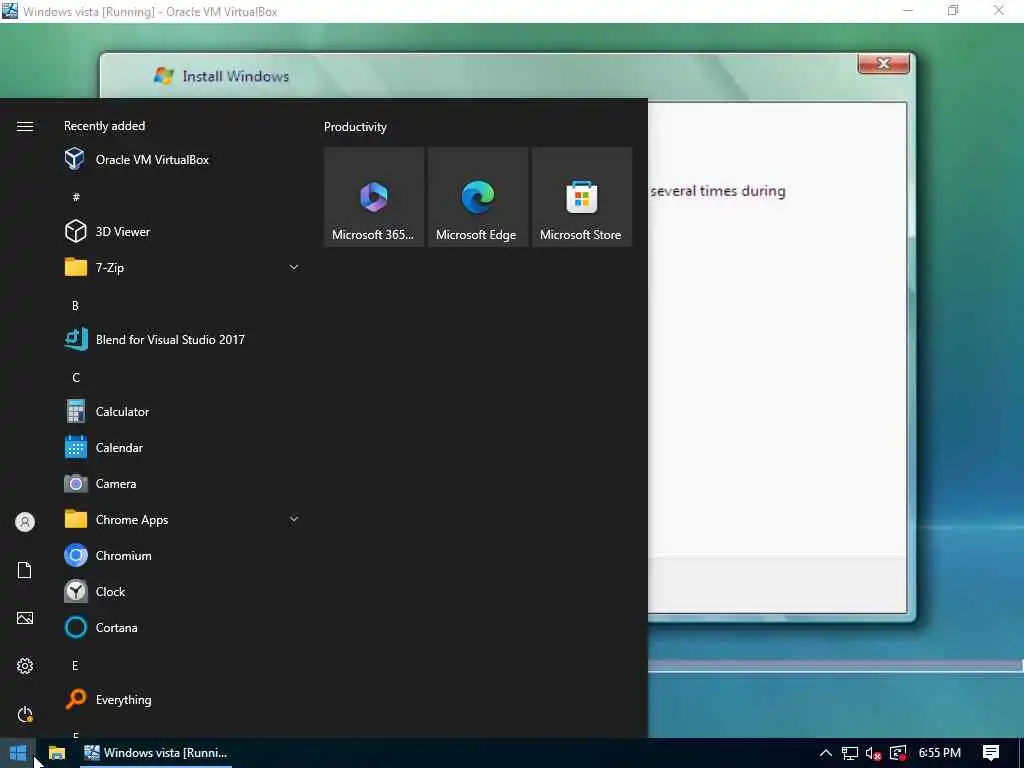Switch to Windows vista VirtualBox taskbar item
The width and height of the screenshot is (1024, 768).
(x=157, y=753)
